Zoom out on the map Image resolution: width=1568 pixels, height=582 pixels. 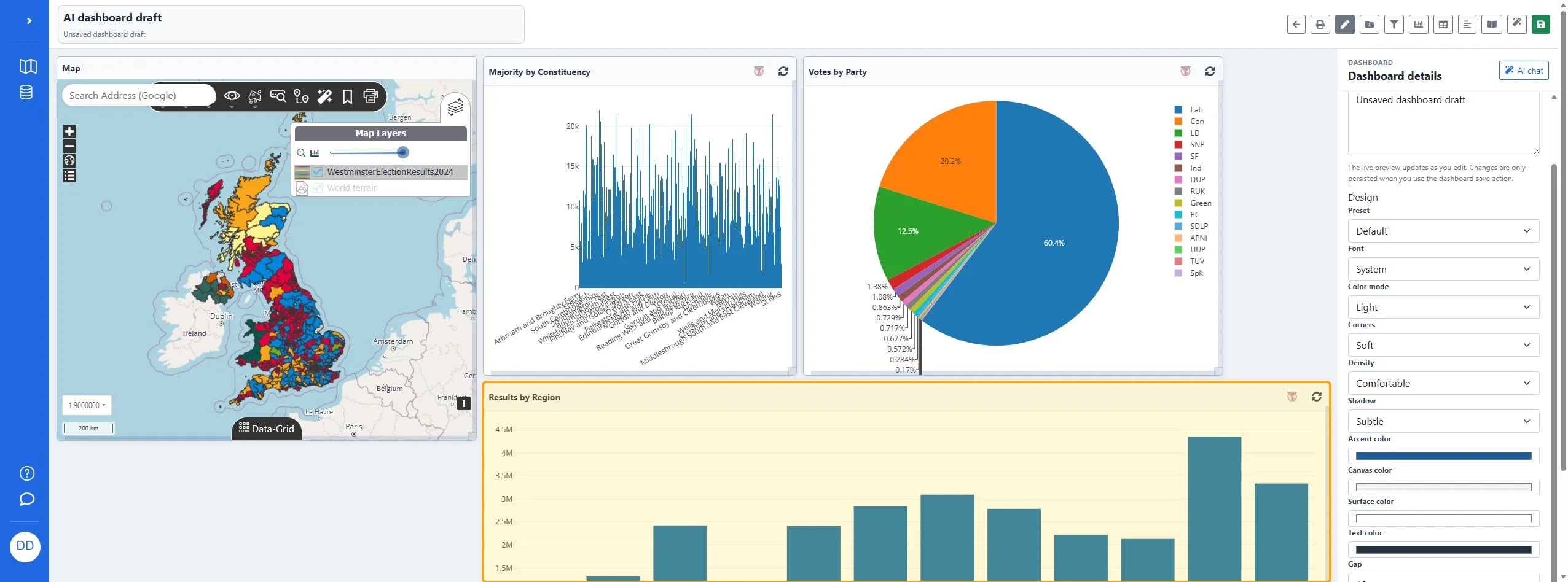click(x=69, y=146)
